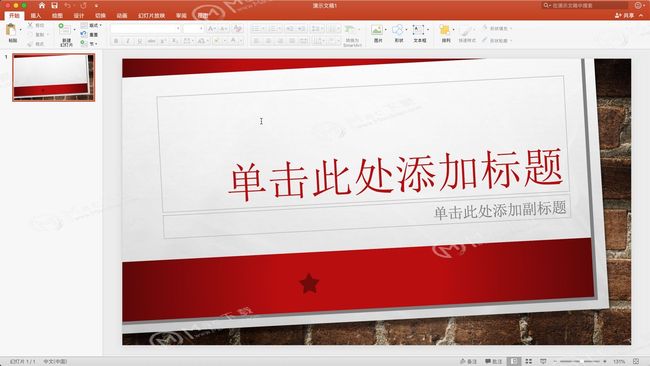Save the presentation with the disk icon
The height and width of the screenshot is (366, 650).
pyautogui.click(x=54, y=5)
